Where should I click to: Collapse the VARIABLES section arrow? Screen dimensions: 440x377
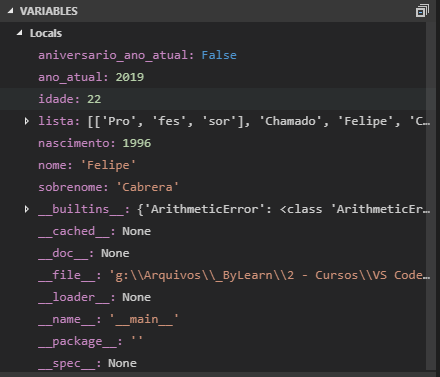[x=11, y=11]
